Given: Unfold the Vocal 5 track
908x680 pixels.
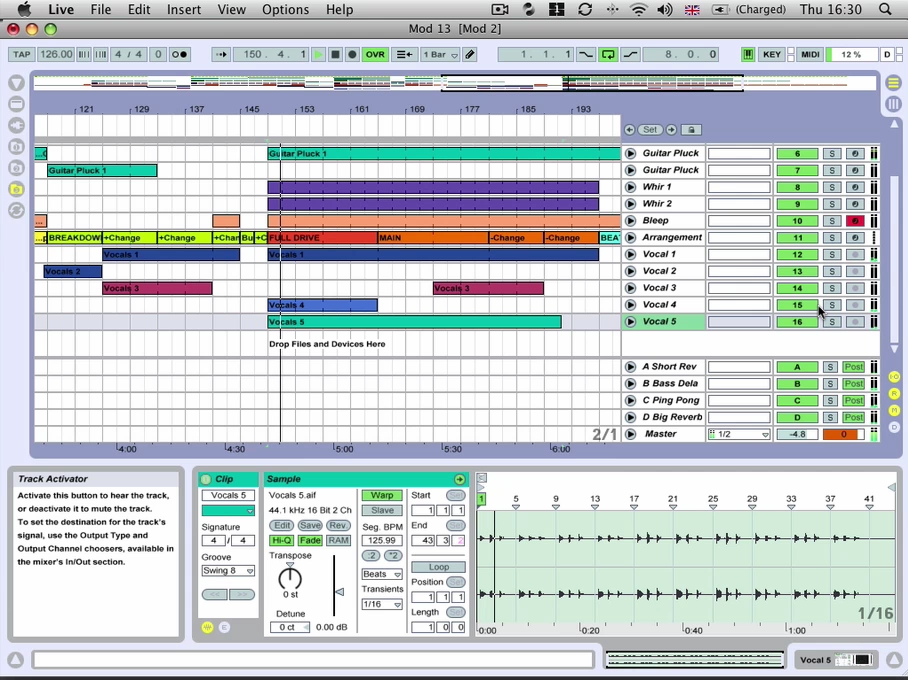Looking at the screenshot, I should [631, 321].
